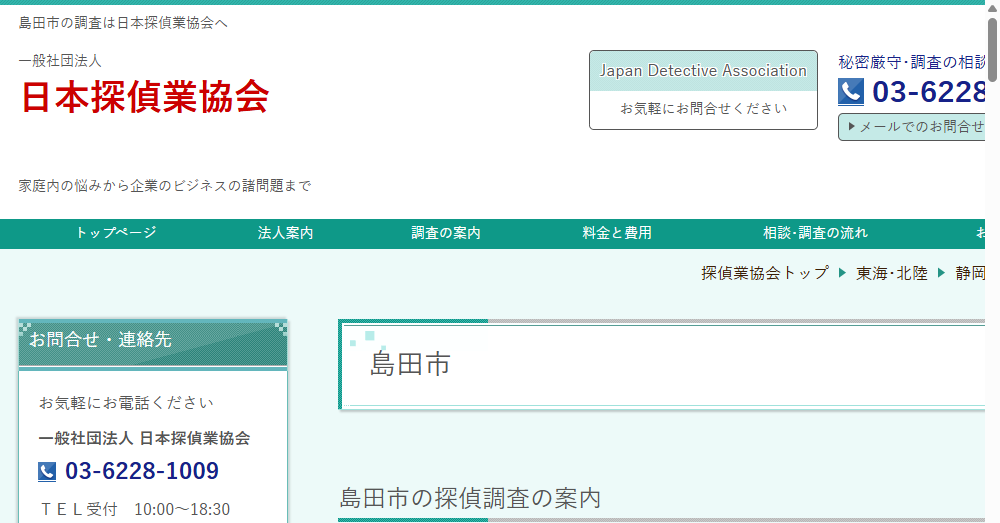The image size is (1000, 523).
Task: Click the triangle arrow on メールでのお問合せ
Action: pyautogui.click(x=851, y=127)
